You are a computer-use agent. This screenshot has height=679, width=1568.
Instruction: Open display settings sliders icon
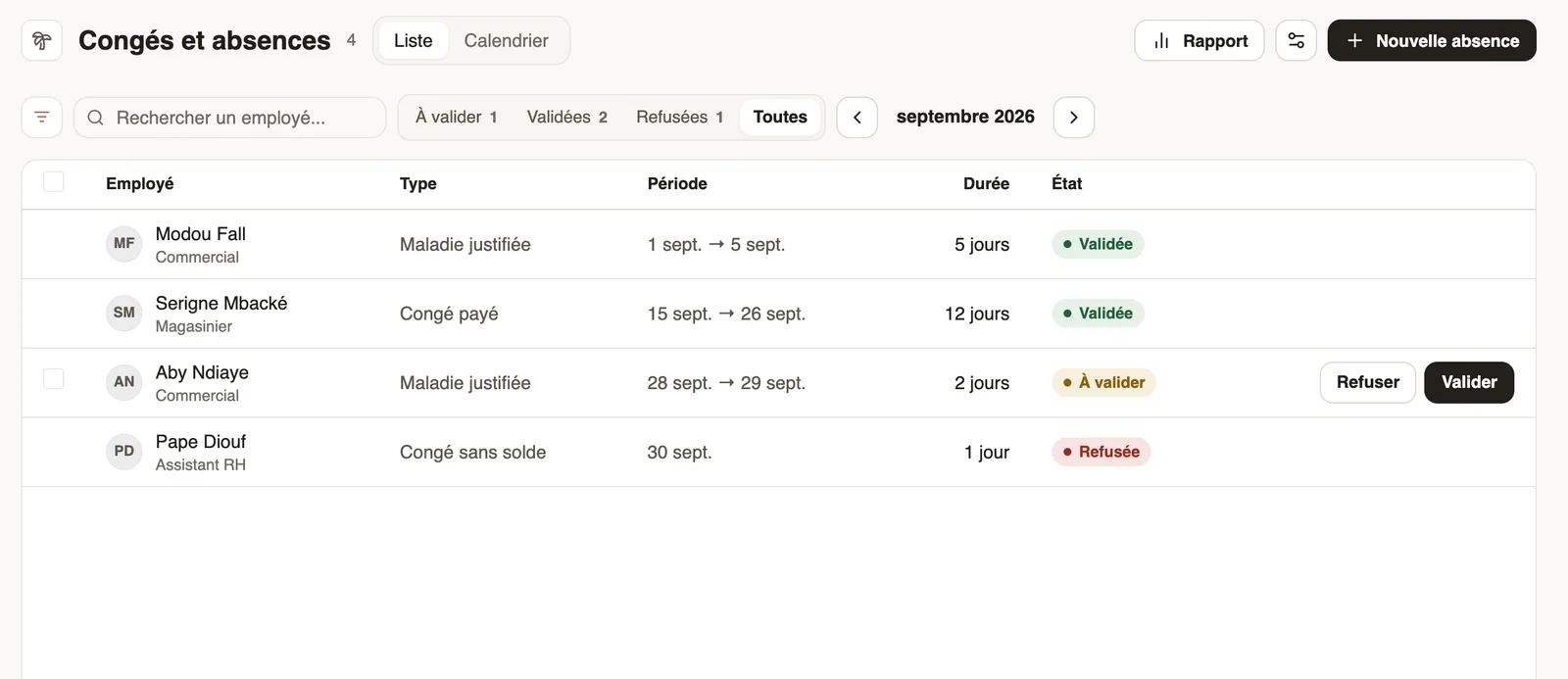pos(1296,40)
